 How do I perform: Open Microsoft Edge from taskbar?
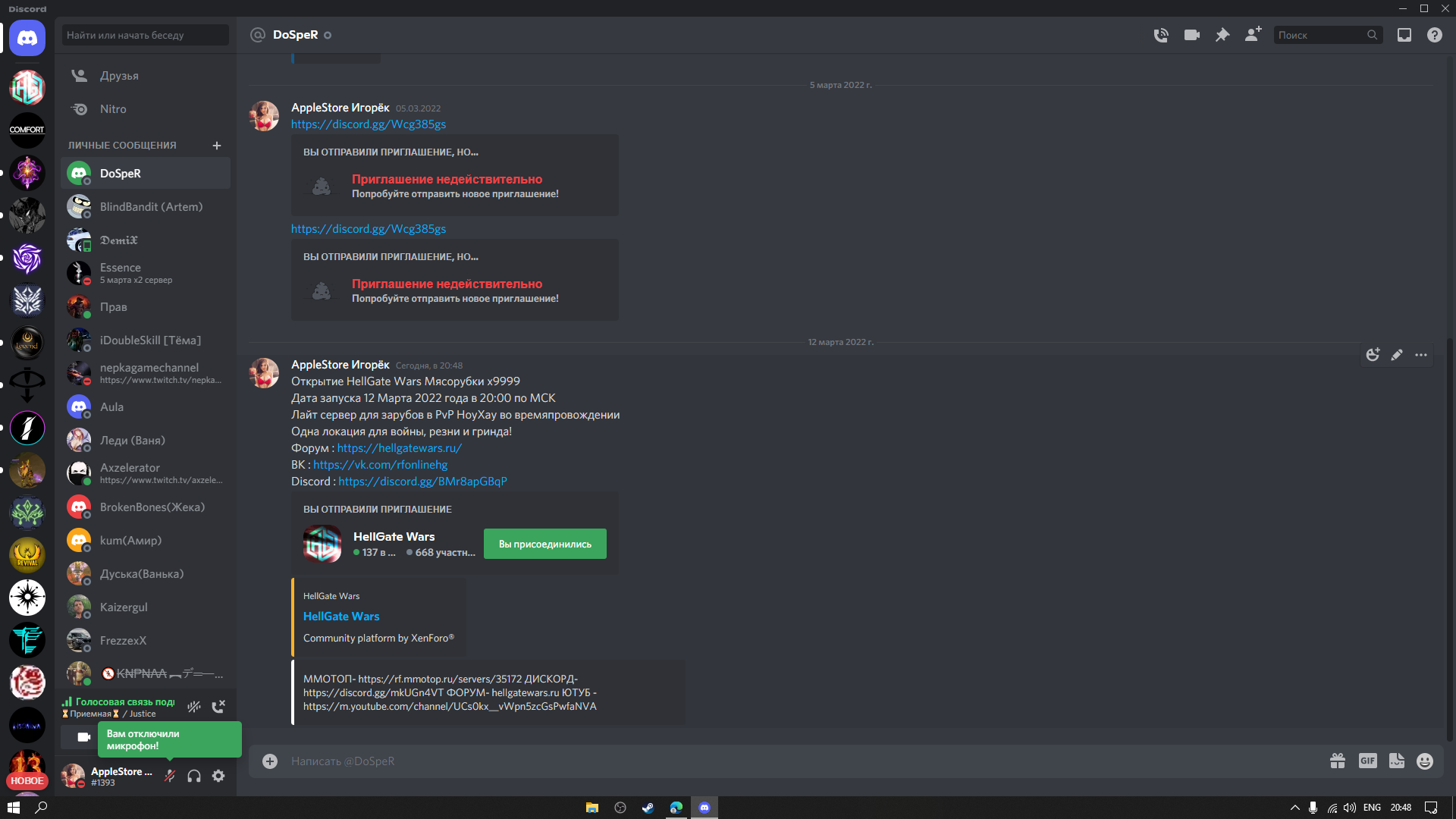coord(676,808)
